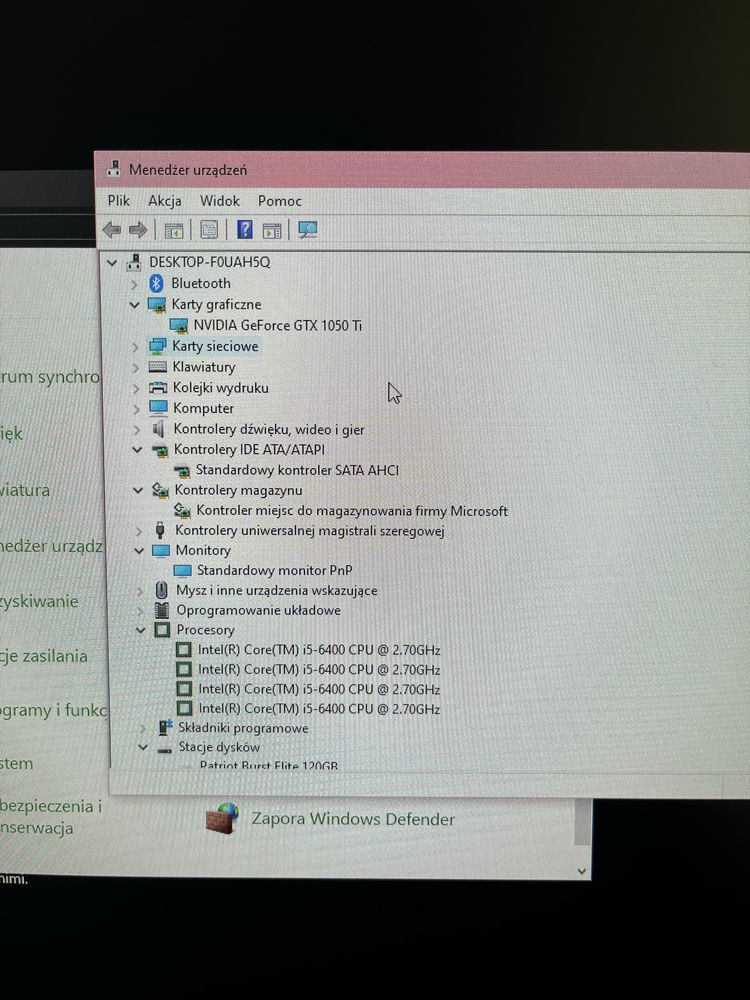
Task: Click the Back arrow toolbar icon
Action: [x=112, y=230]
